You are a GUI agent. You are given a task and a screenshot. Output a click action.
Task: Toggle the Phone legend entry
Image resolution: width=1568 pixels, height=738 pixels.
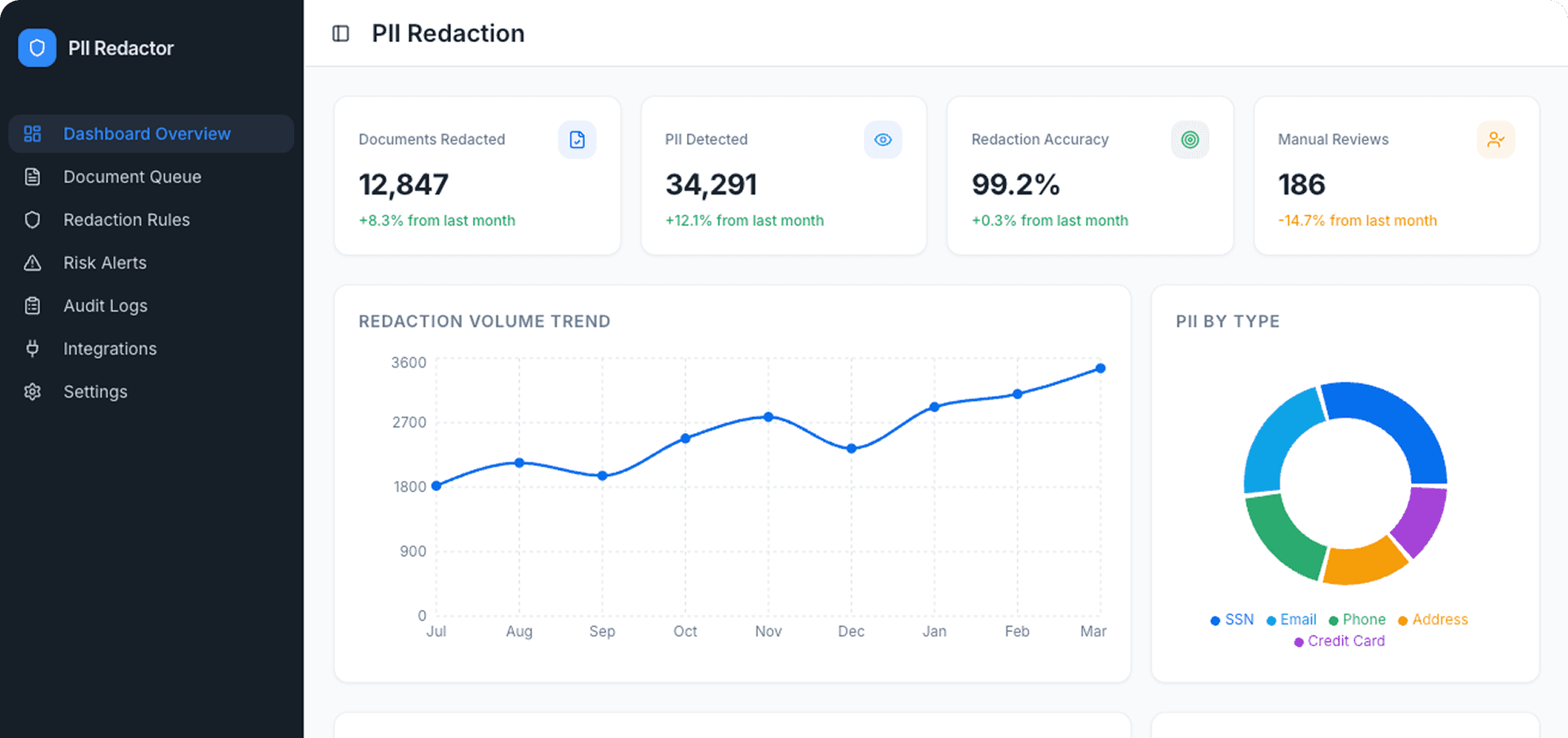pos(1356,620)
